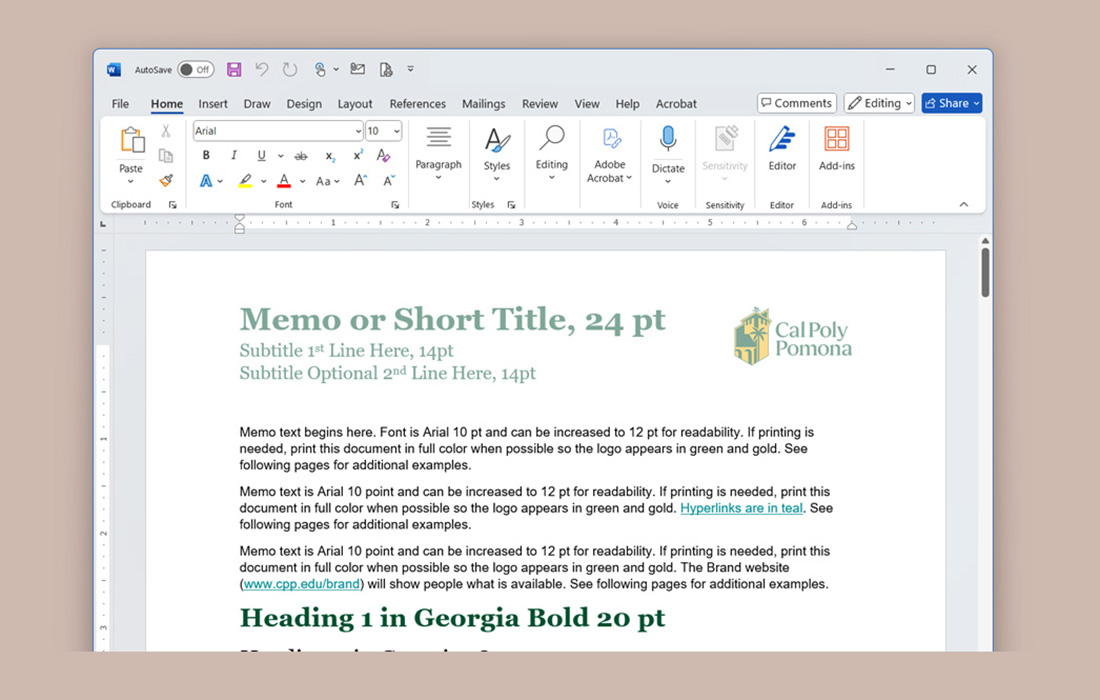Click the Subscript x₂ icon
1100x700 pixels.
point(330,156)
